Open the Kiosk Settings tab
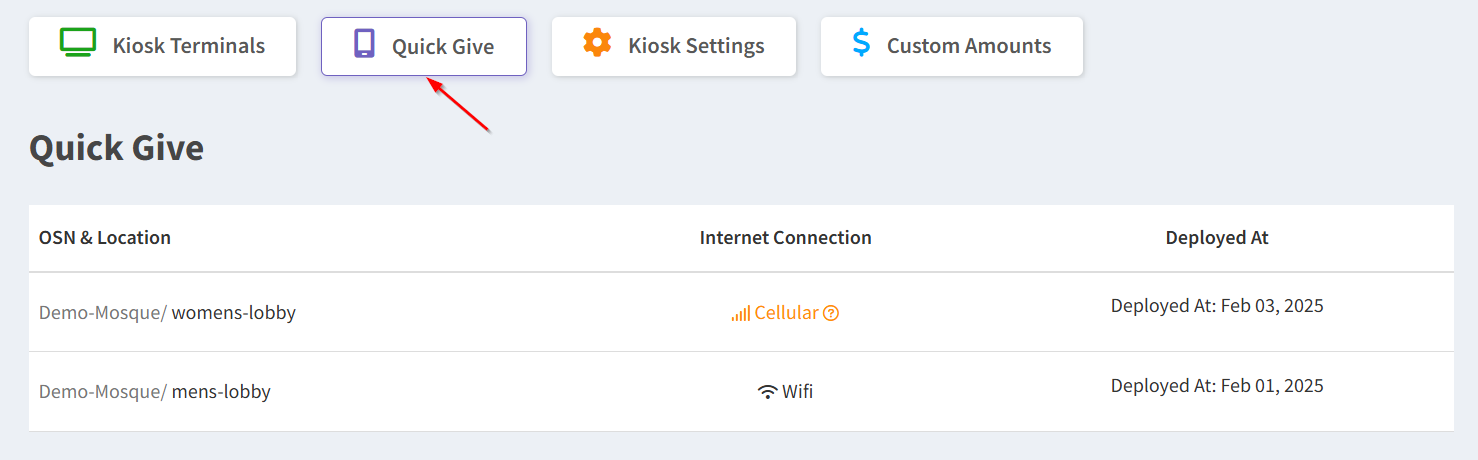 tap(674, 46)
